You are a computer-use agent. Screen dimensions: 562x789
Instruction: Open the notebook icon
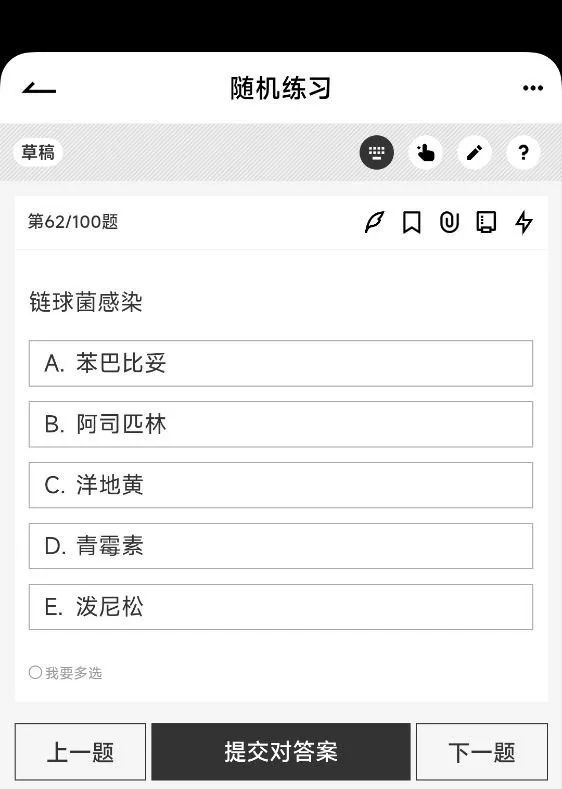pyautogui.click(x=486, y=222)
